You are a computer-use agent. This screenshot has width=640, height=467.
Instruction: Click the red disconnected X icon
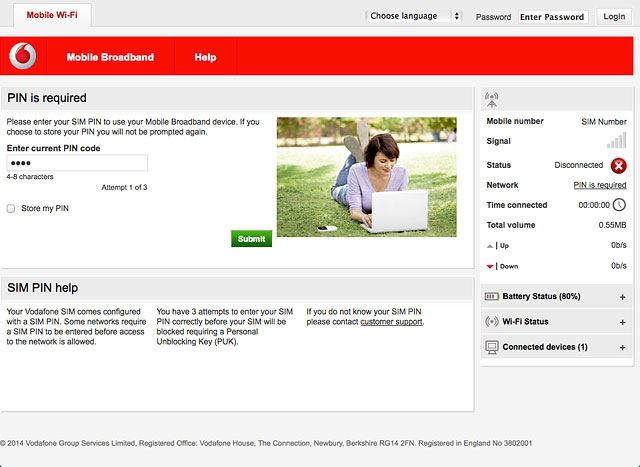(618, 165)
